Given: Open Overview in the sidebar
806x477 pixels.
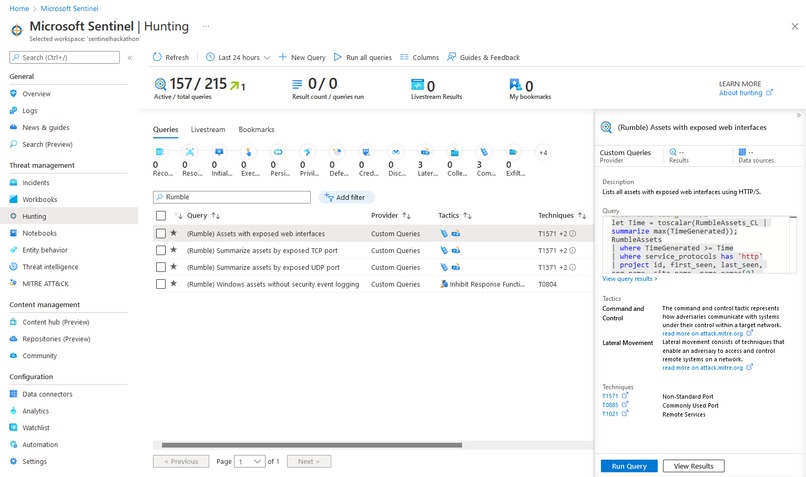Looking at the screenshot, I should pos(36,94).
